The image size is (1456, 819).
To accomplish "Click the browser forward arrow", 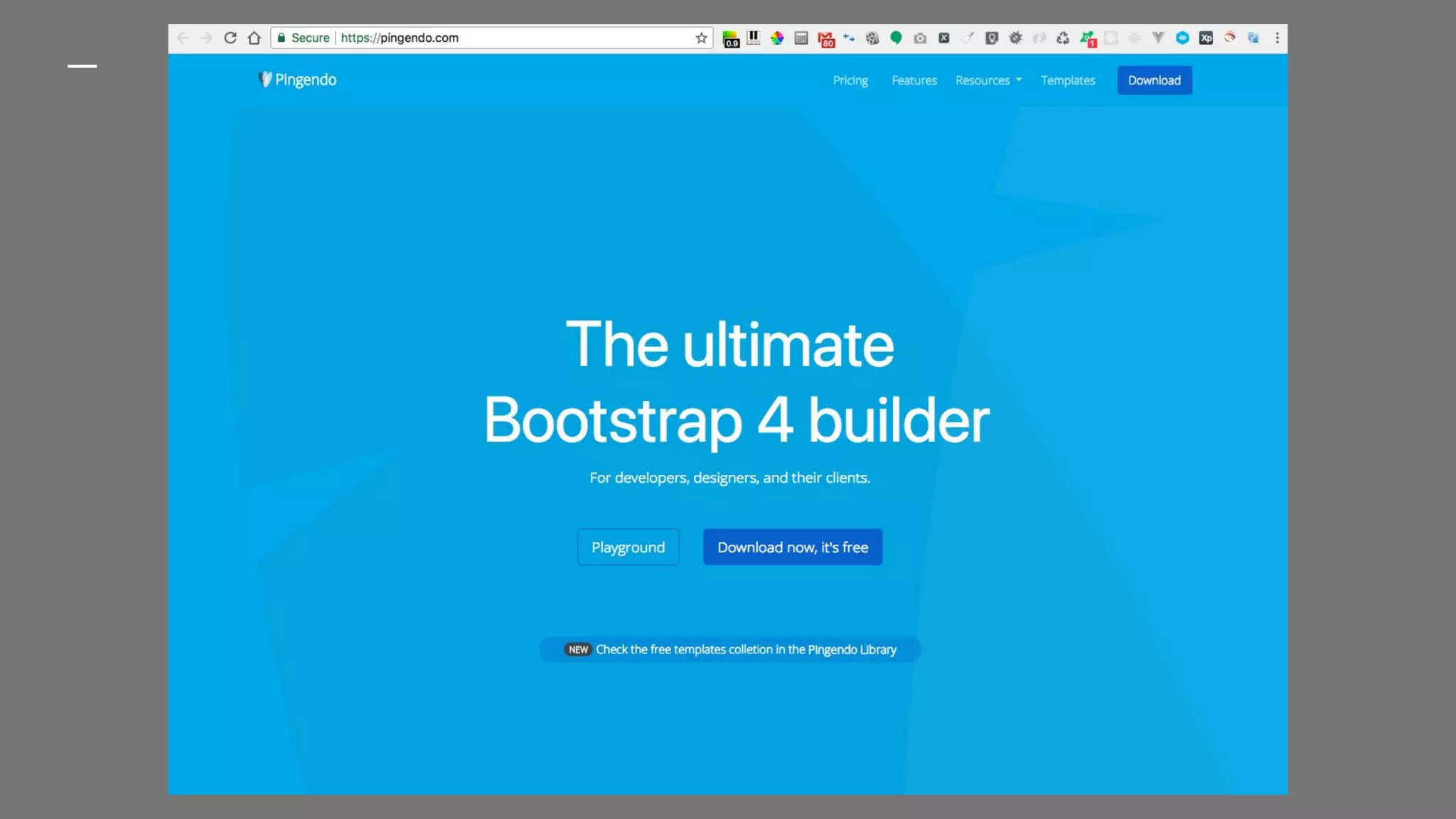I will click(x=206, y=38).
